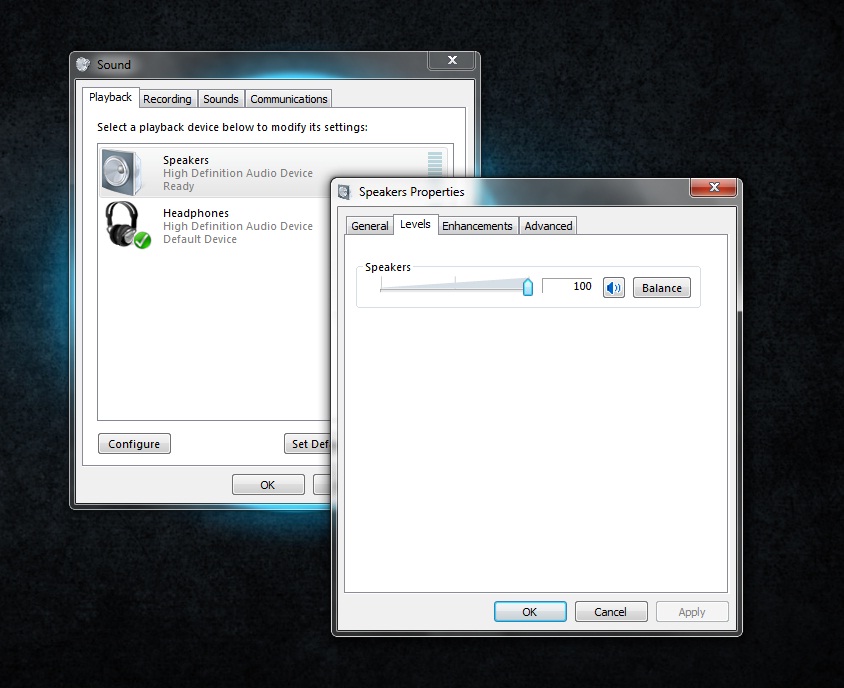Click the Speakers level meter in device list

point(435,164)
